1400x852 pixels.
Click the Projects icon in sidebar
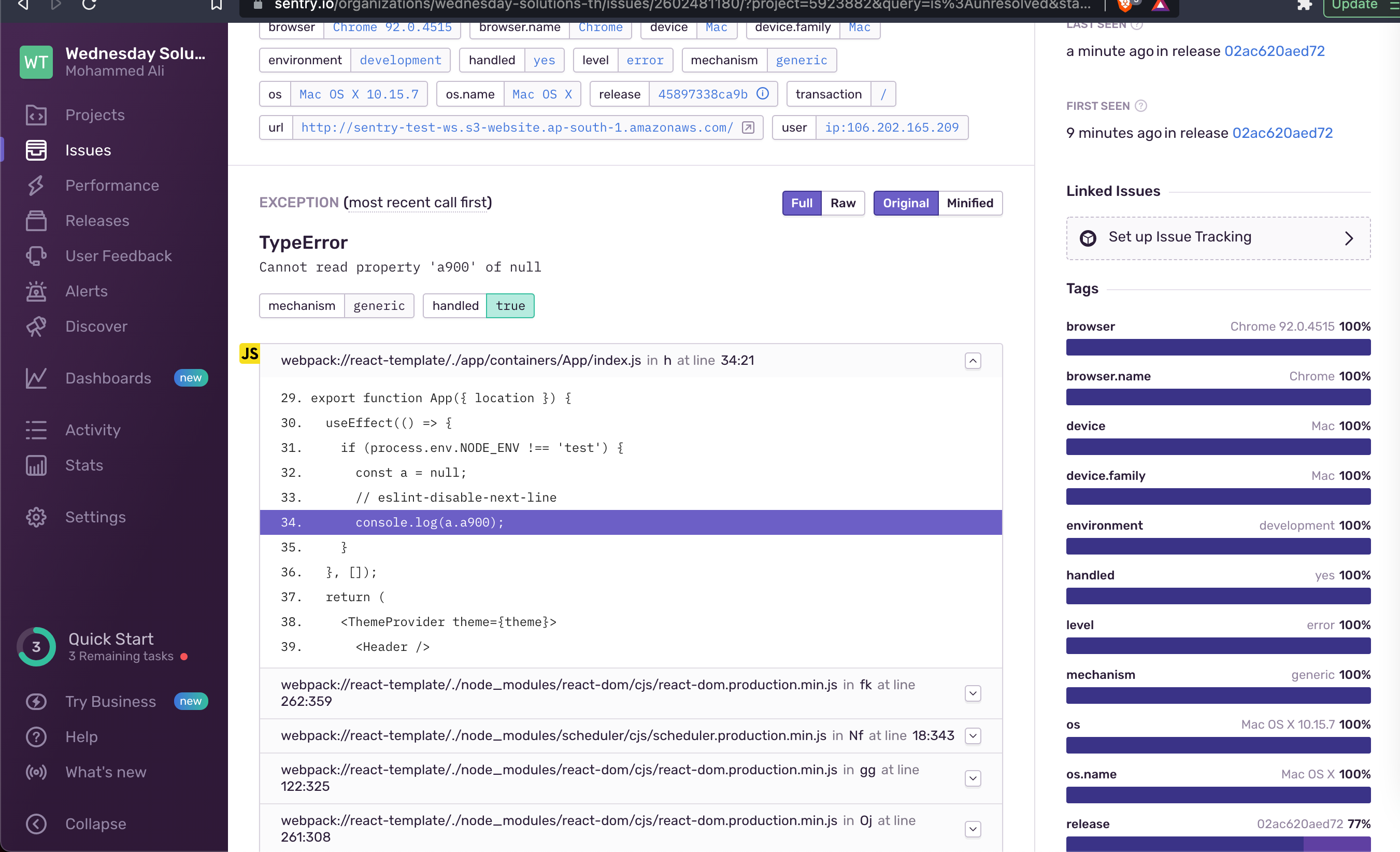36,115
